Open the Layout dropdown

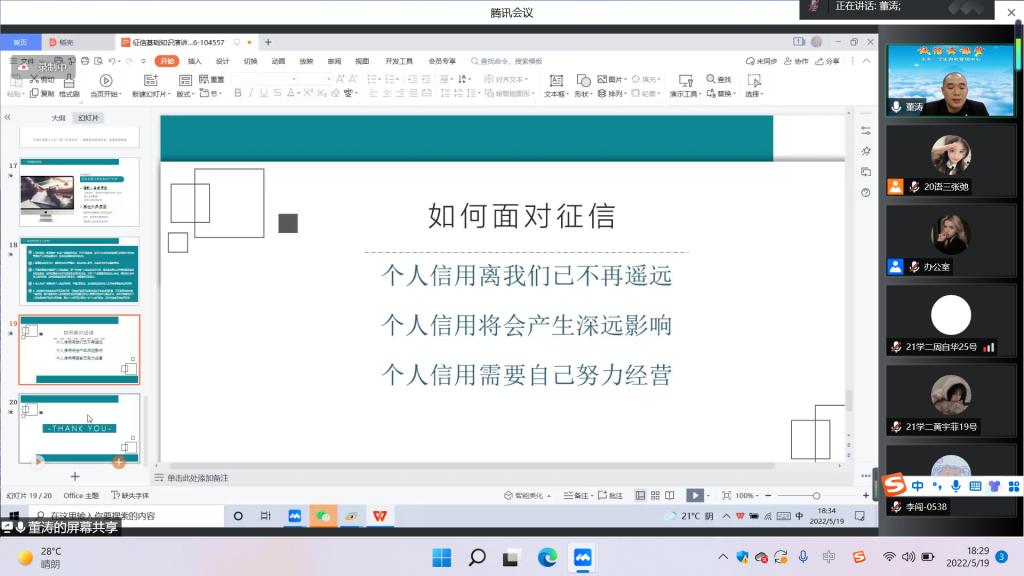coord(185,94)
